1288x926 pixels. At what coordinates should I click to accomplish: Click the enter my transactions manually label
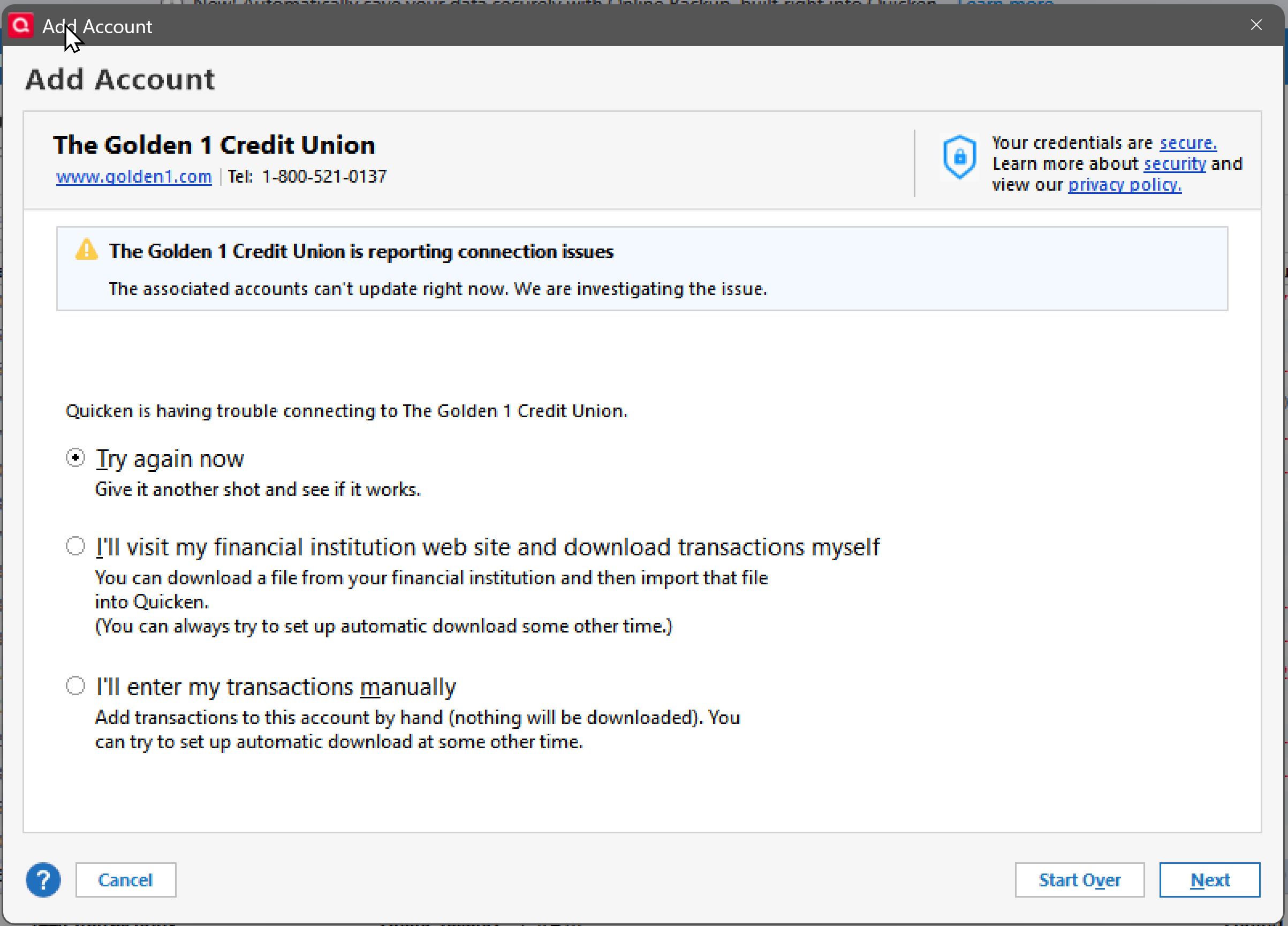276,687
